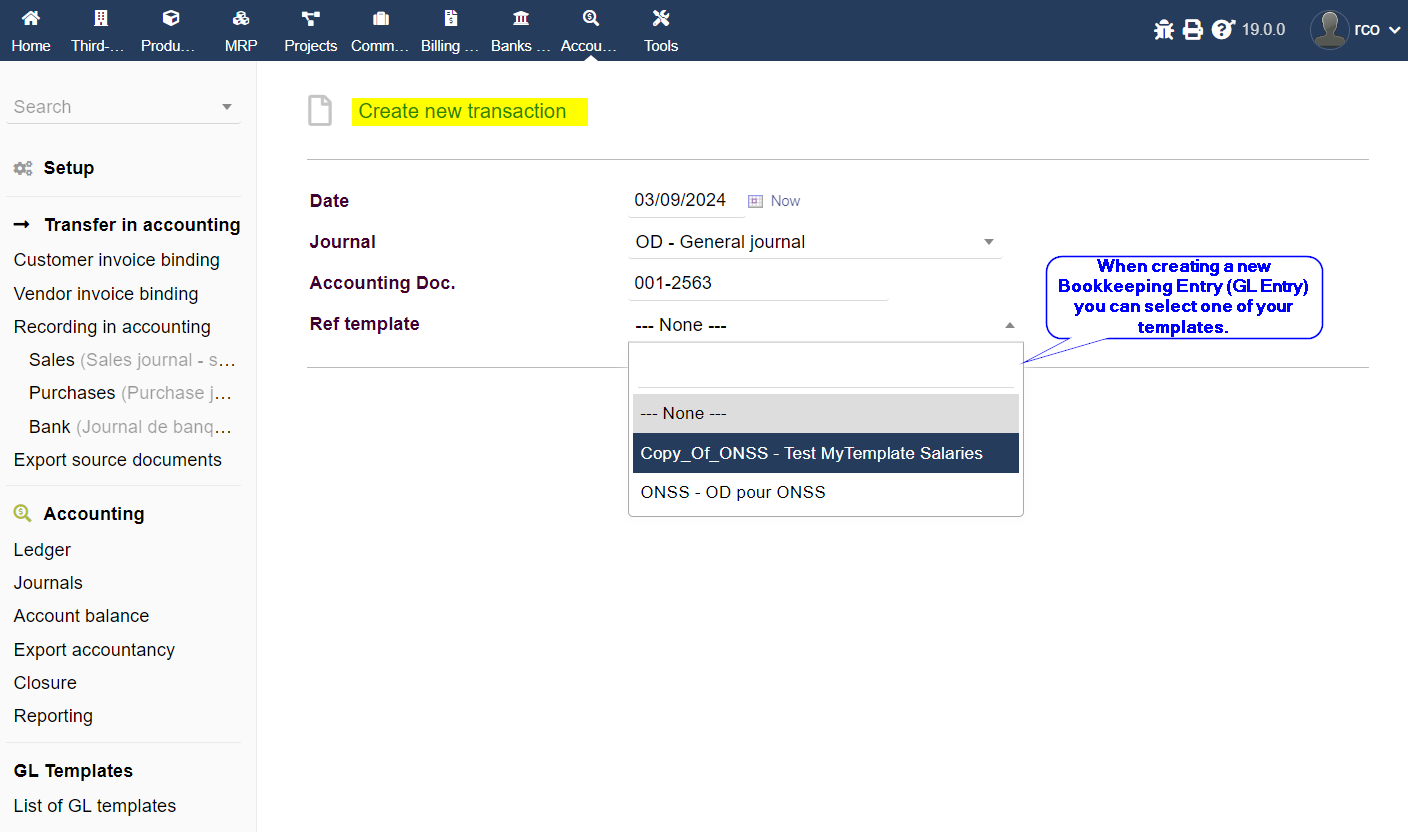1408x832 pixels.
Task: Click the Accounting Doc. input field
Action: (758, 283)
